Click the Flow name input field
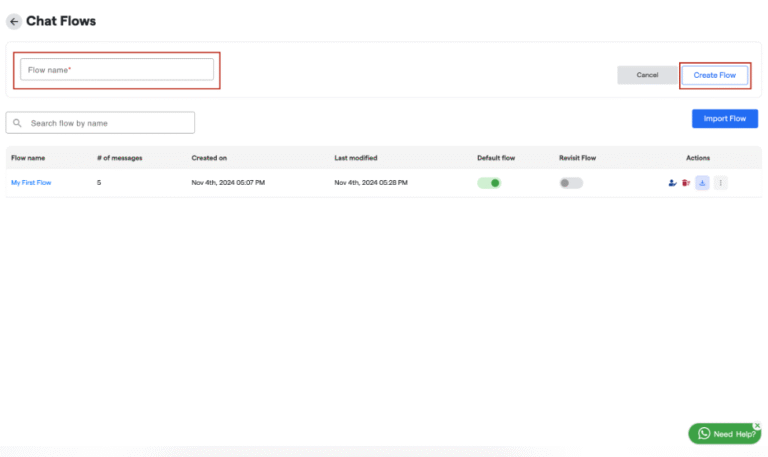This screenshot has width=768, height=457. 117,69
